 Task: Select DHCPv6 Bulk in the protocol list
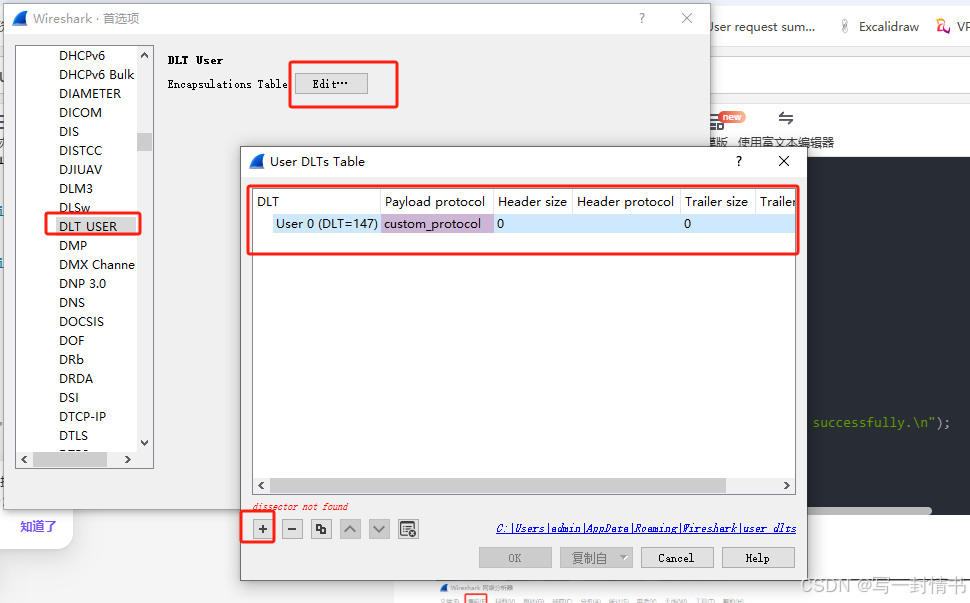tap(97, 75)
